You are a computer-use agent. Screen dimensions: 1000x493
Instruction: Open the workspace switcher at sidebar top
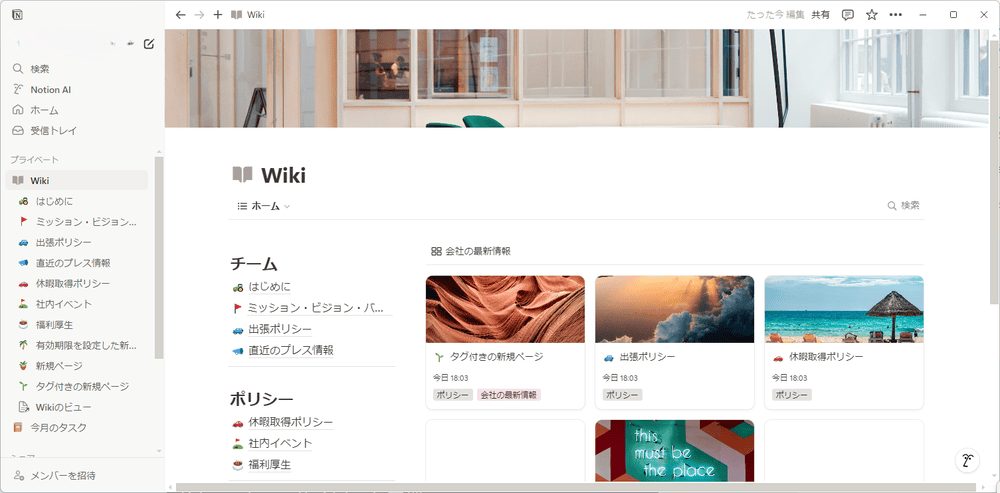tap(70, 43)
